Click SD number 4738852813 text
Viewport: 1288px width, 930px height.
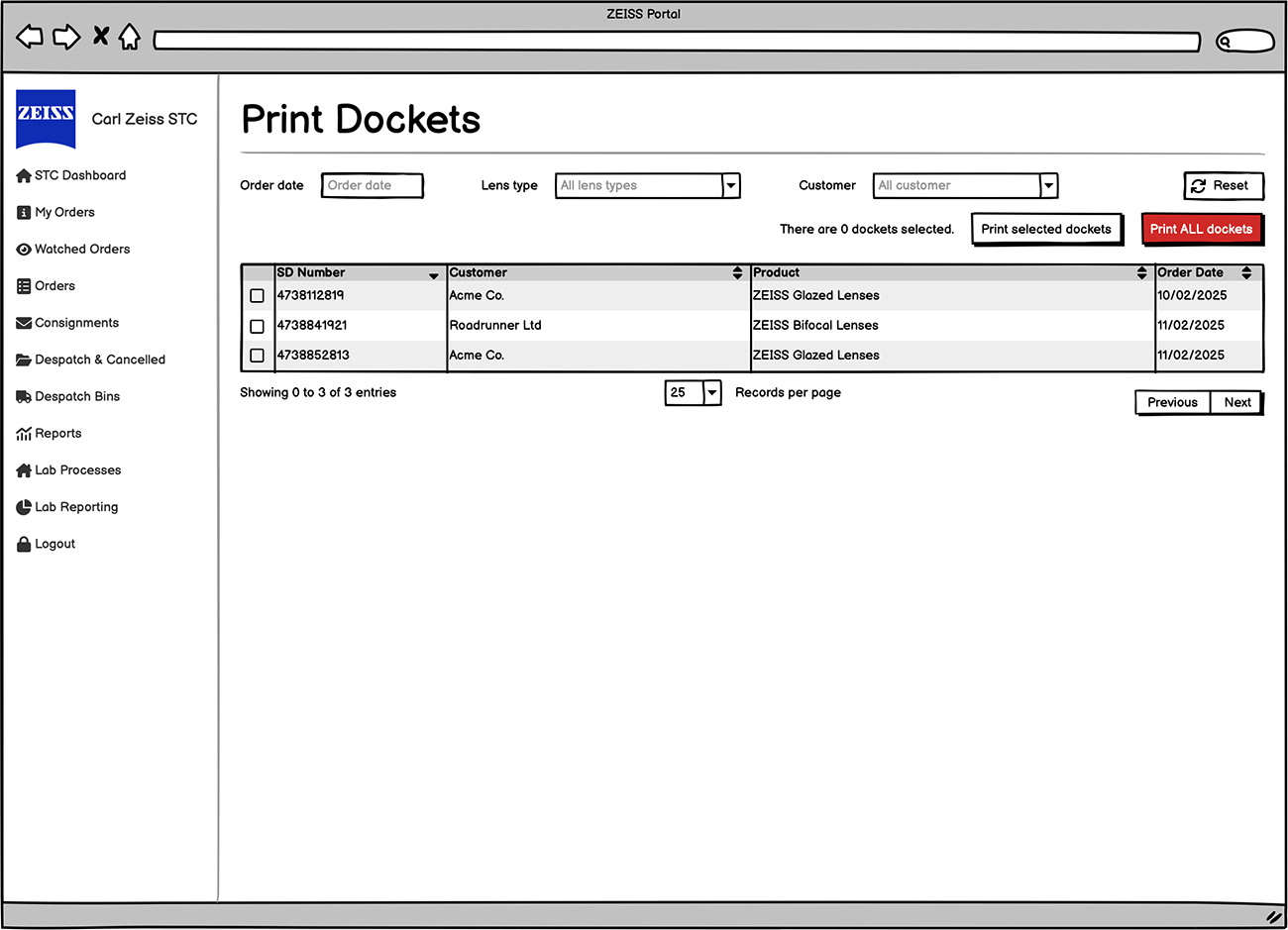pos(313,355)
